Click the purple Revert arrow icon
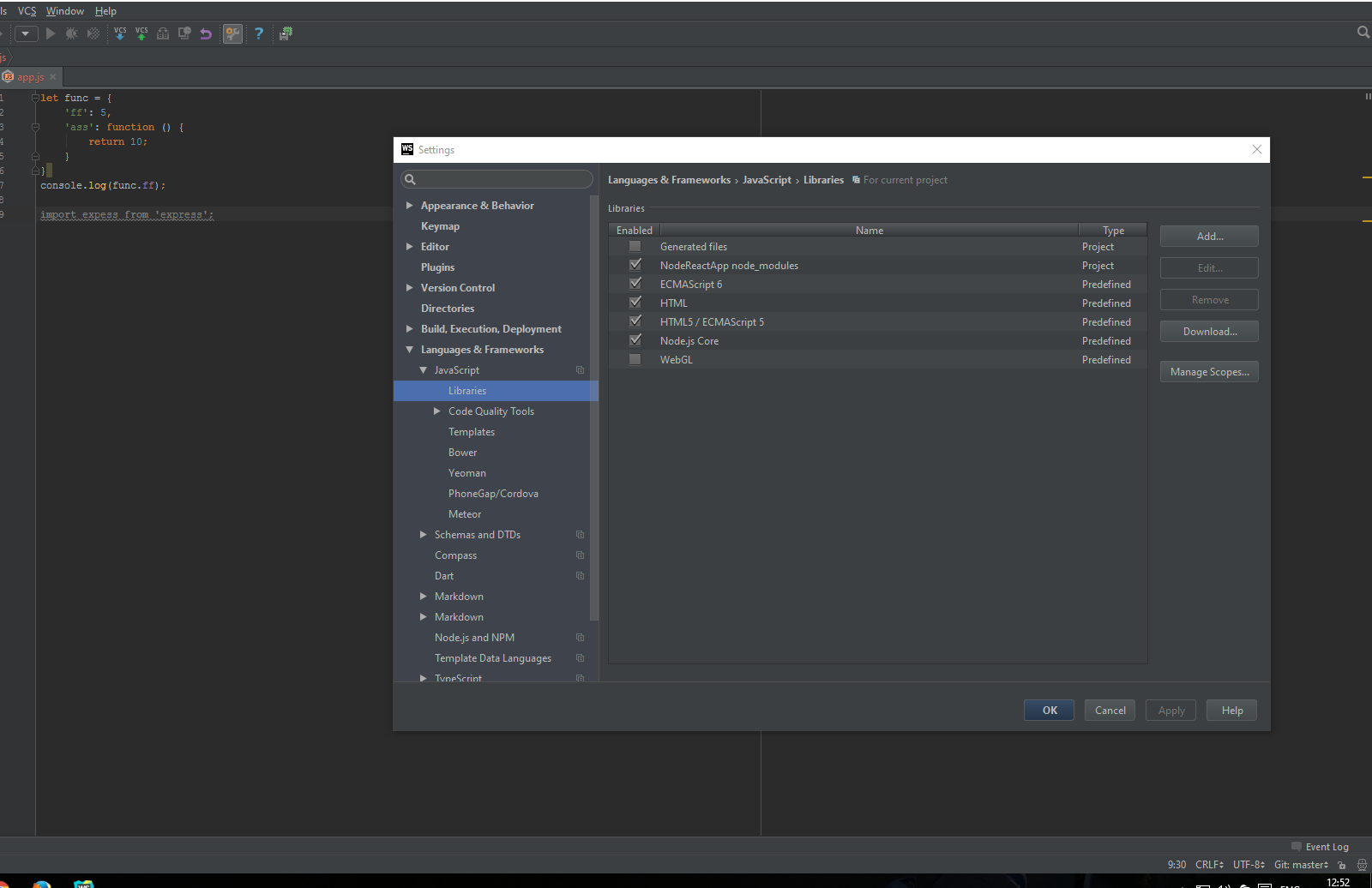Screen dimensions: 1372x888 click(x=206, y=33)
